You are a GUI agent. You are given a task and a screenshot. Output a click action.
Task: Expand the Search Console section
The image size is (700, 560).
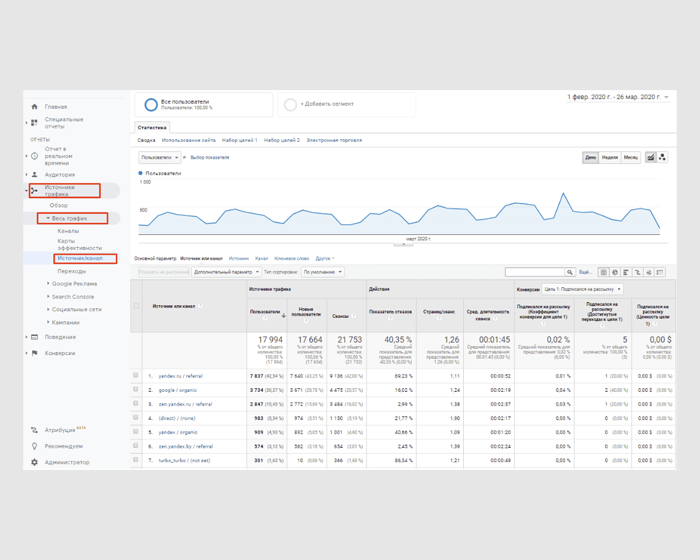pyautogui.click(x=48, y=297)
